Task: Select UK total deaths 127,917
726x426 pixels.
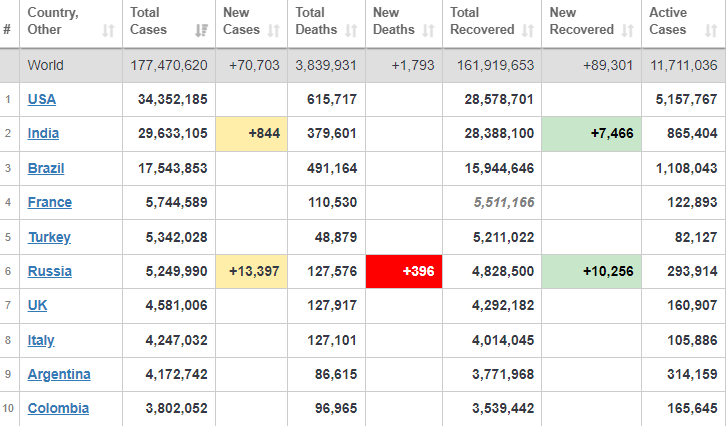Action: click(332, 306)
